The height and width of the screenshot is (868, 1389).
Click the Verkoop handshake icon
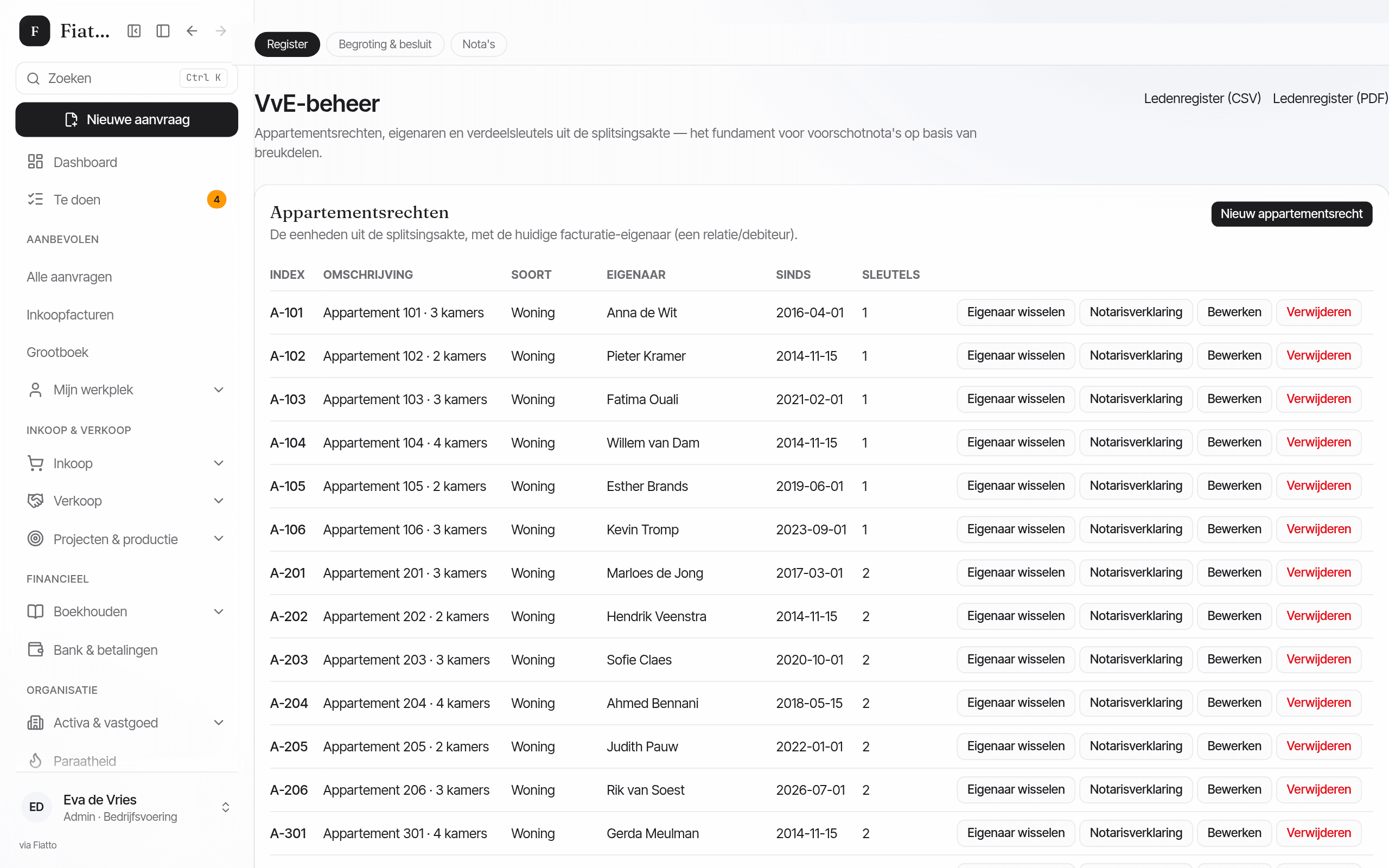36,501
